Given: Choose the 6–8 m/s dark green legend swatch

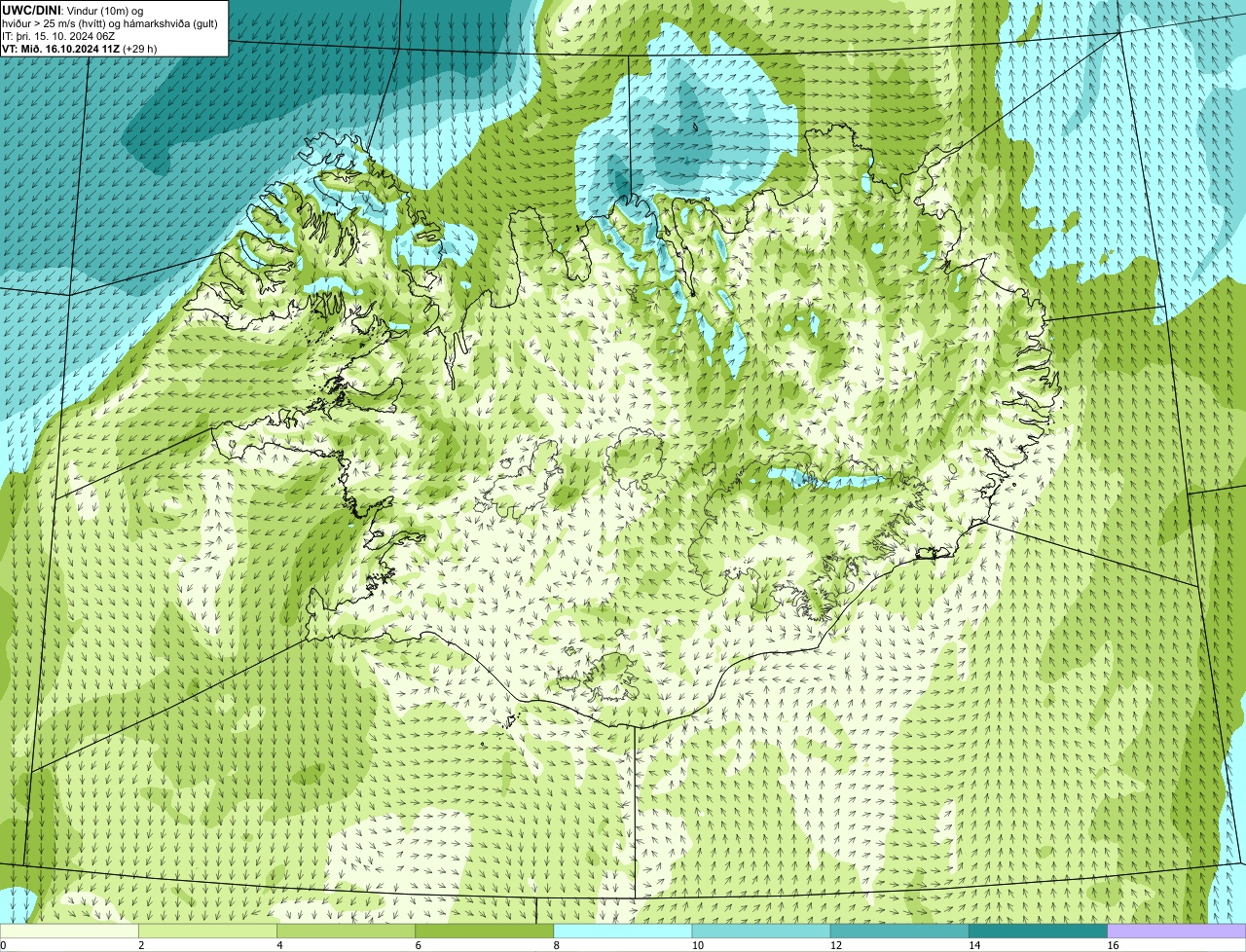Looking at the screenshot, I should point(484,931).
